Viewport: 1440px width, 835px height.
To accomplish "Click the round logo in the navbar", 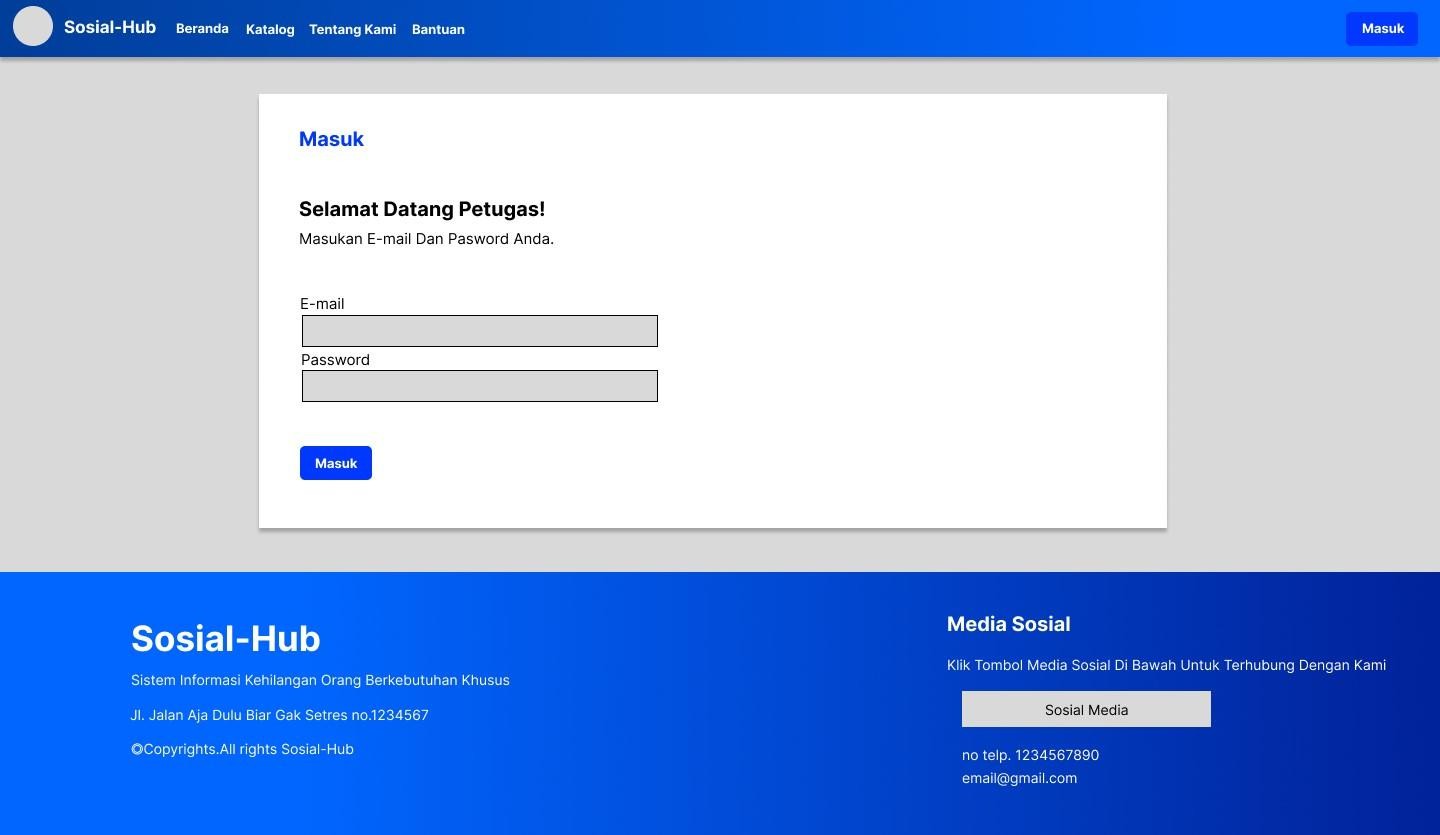I will point(32,27).
